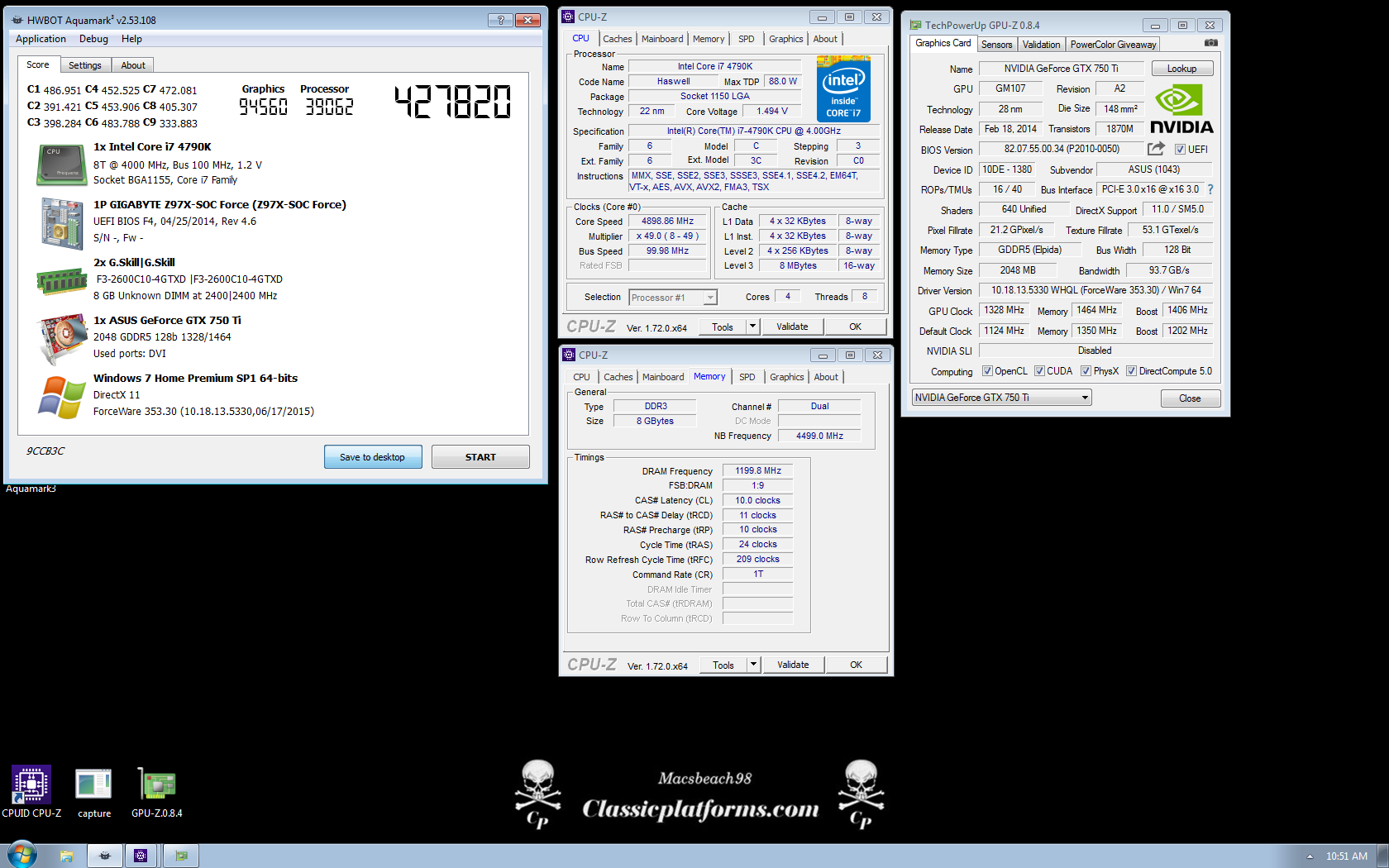Select the Graphics tab in lower CPU-Z

(786, 377)
